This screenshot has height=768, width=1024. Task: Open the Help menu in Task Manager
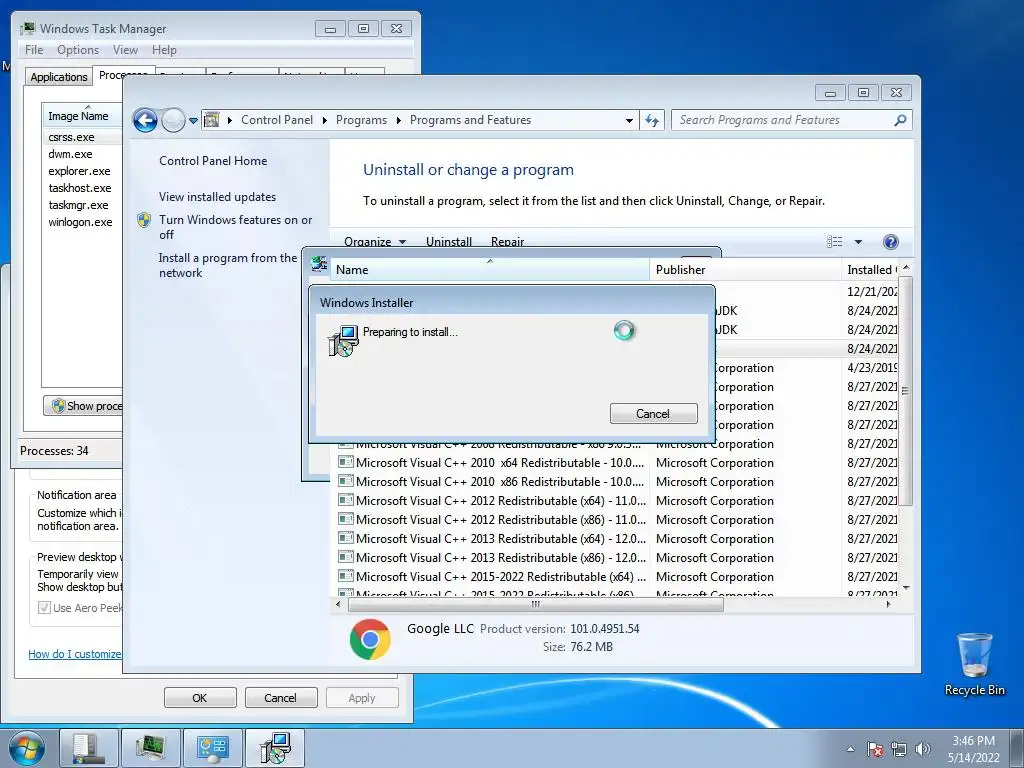[164, 50]
